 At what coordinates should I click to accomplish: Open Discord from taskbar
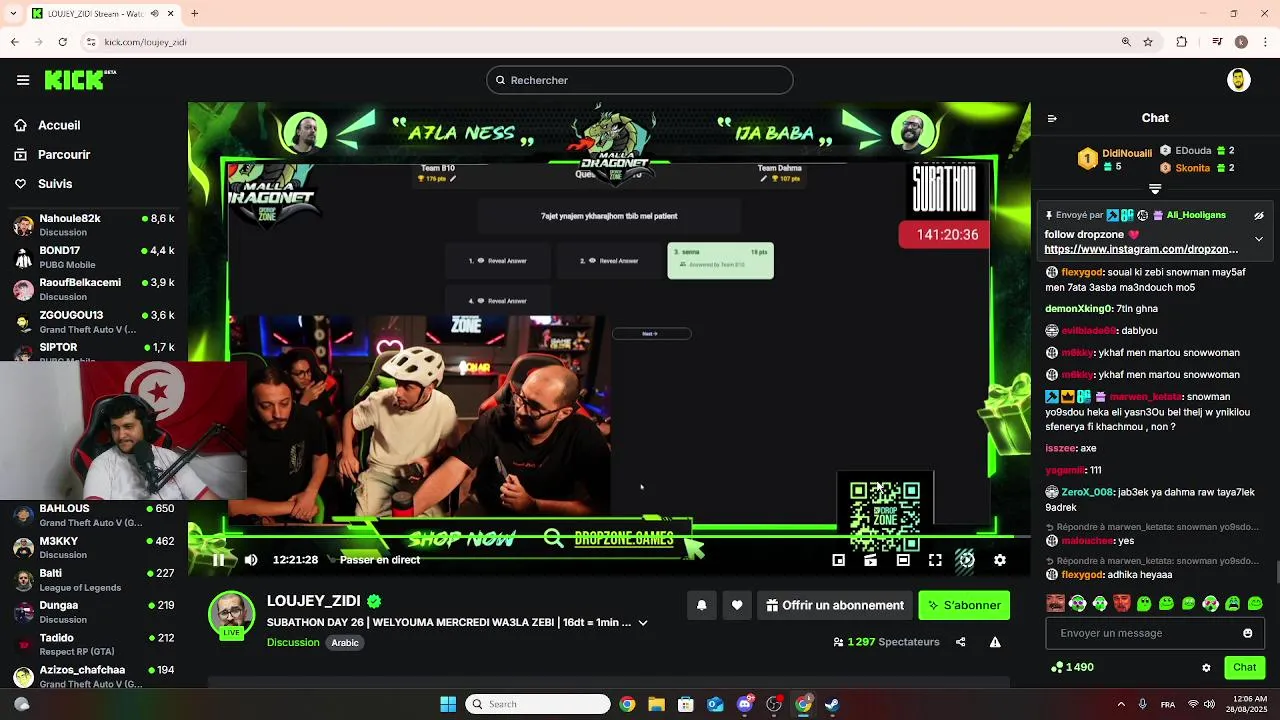coord(745,704)
